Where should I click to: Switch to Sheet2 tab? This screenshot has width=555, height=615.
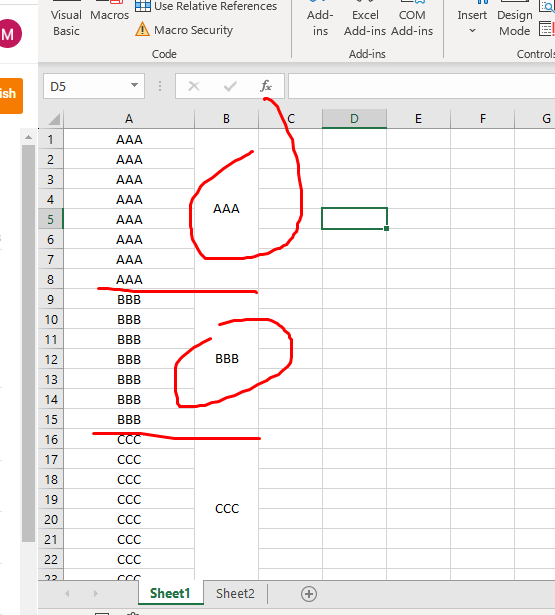pos(235,593)
